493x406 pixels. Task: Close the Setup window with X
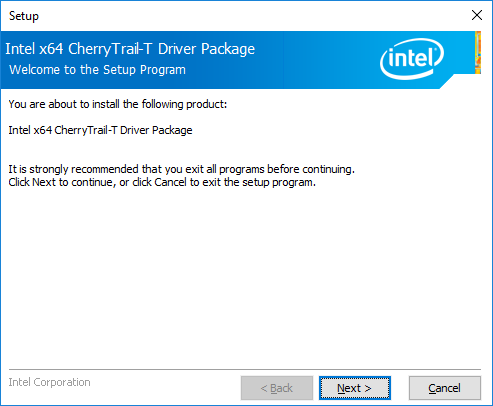coord(477,15)
